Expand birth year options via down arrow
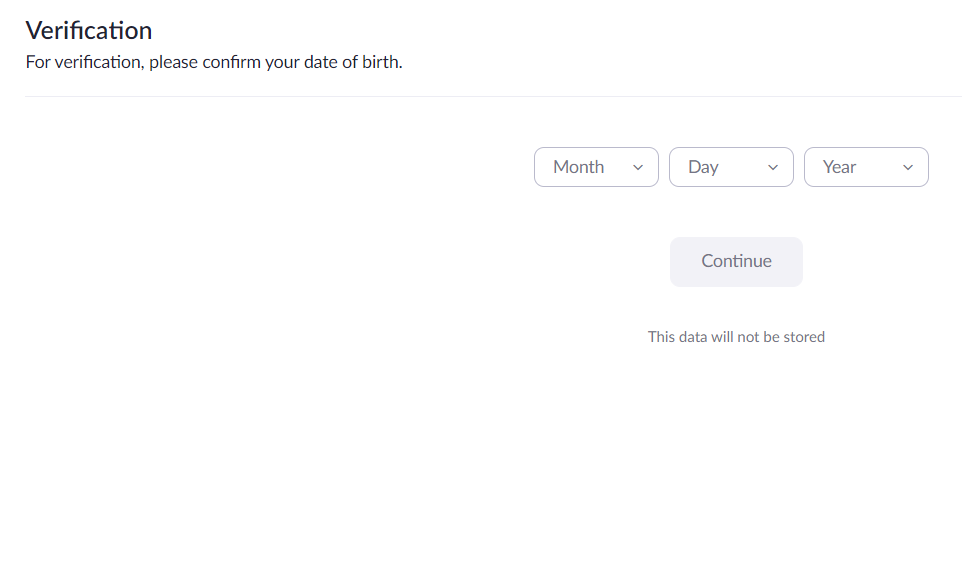 [908, 168]
